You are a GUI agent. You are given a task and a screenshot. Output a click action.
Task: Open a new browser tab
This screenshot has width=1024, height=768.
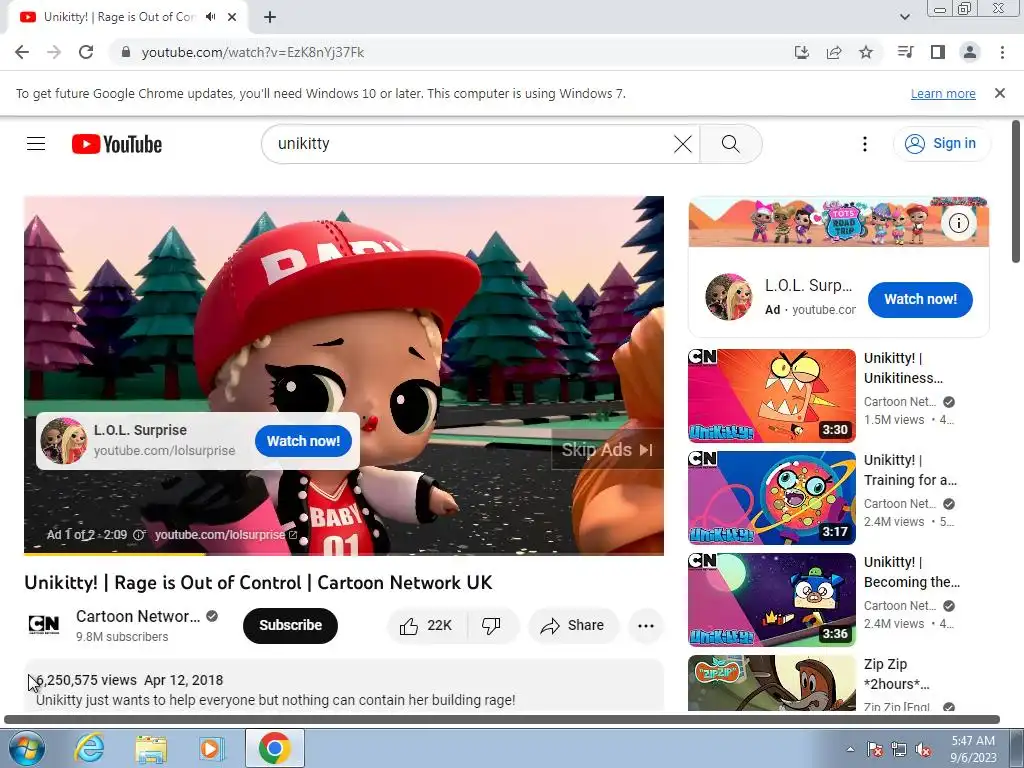point(270,17)
